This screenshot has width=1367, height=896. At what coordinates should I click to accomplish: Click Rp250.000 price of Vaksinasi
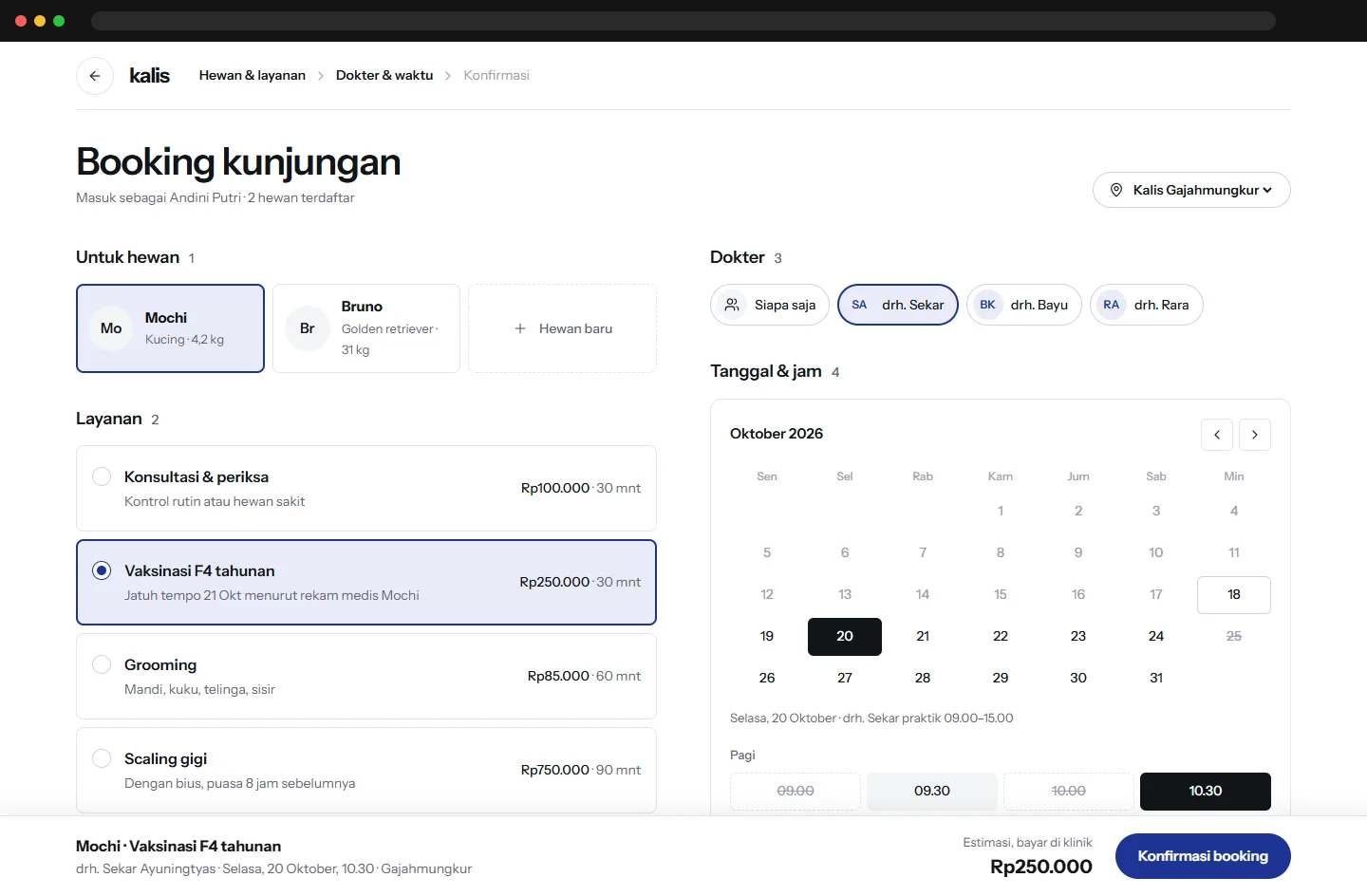pos(554,582)
